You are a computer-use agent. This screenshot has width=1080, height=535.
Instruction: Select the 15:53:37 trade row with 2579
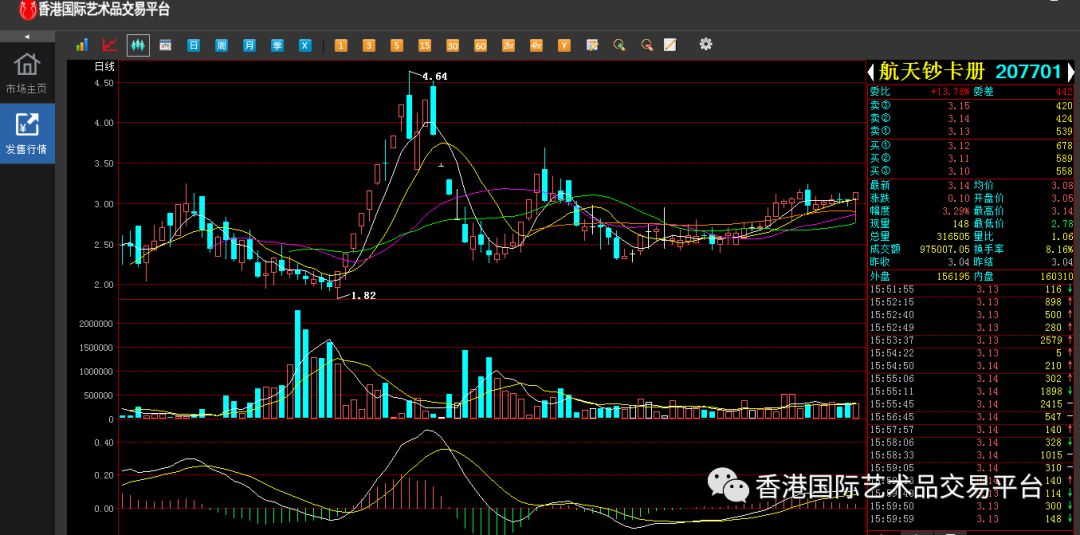point(970,340)
